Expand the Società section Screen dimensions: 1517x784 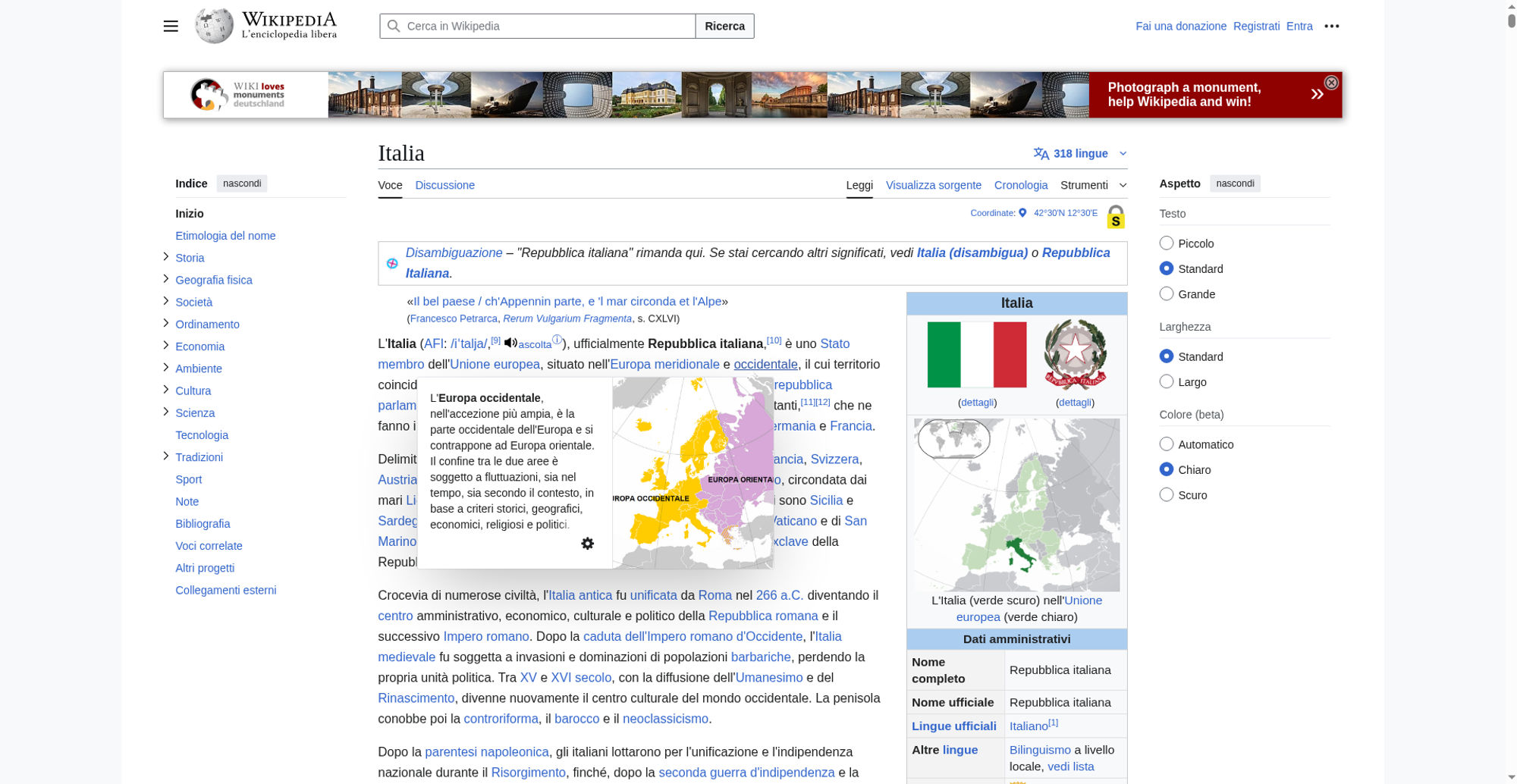tap(165, 301)
